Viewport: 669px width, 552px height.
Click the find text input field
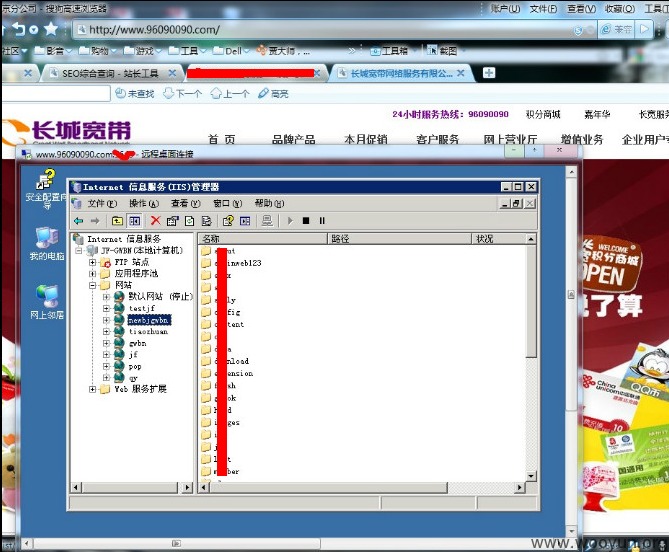(56, 93)
